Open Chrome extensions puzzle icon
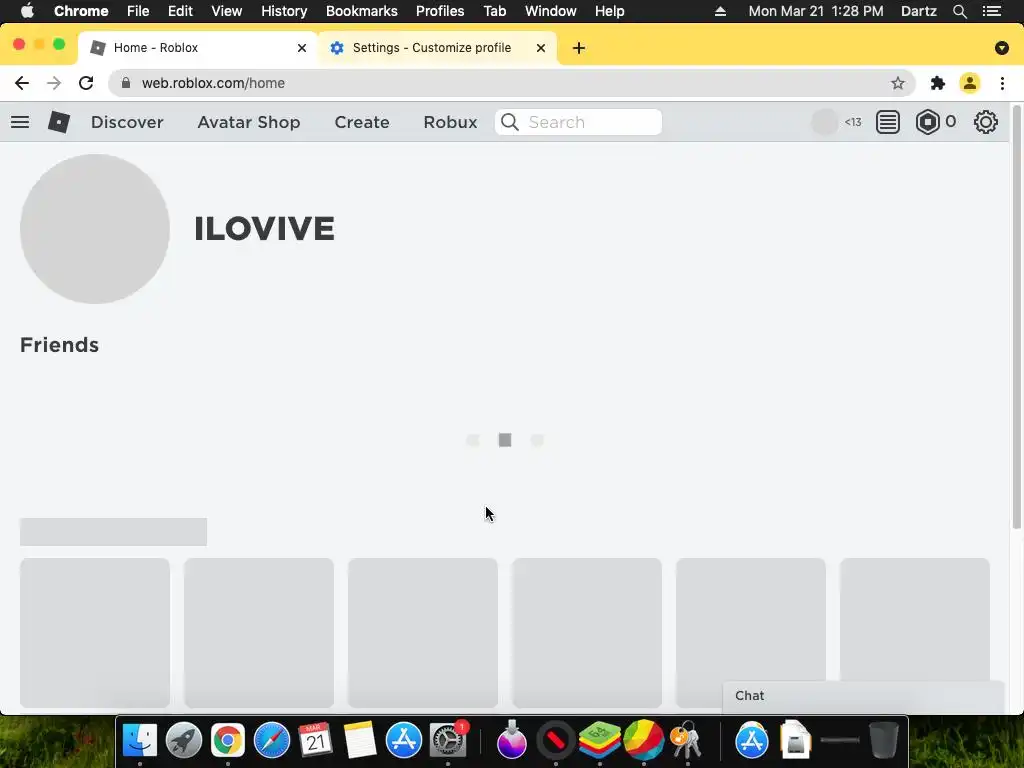Image resolution: width=1024 pixels, height=768 pixels. click(x=938, y=83)
